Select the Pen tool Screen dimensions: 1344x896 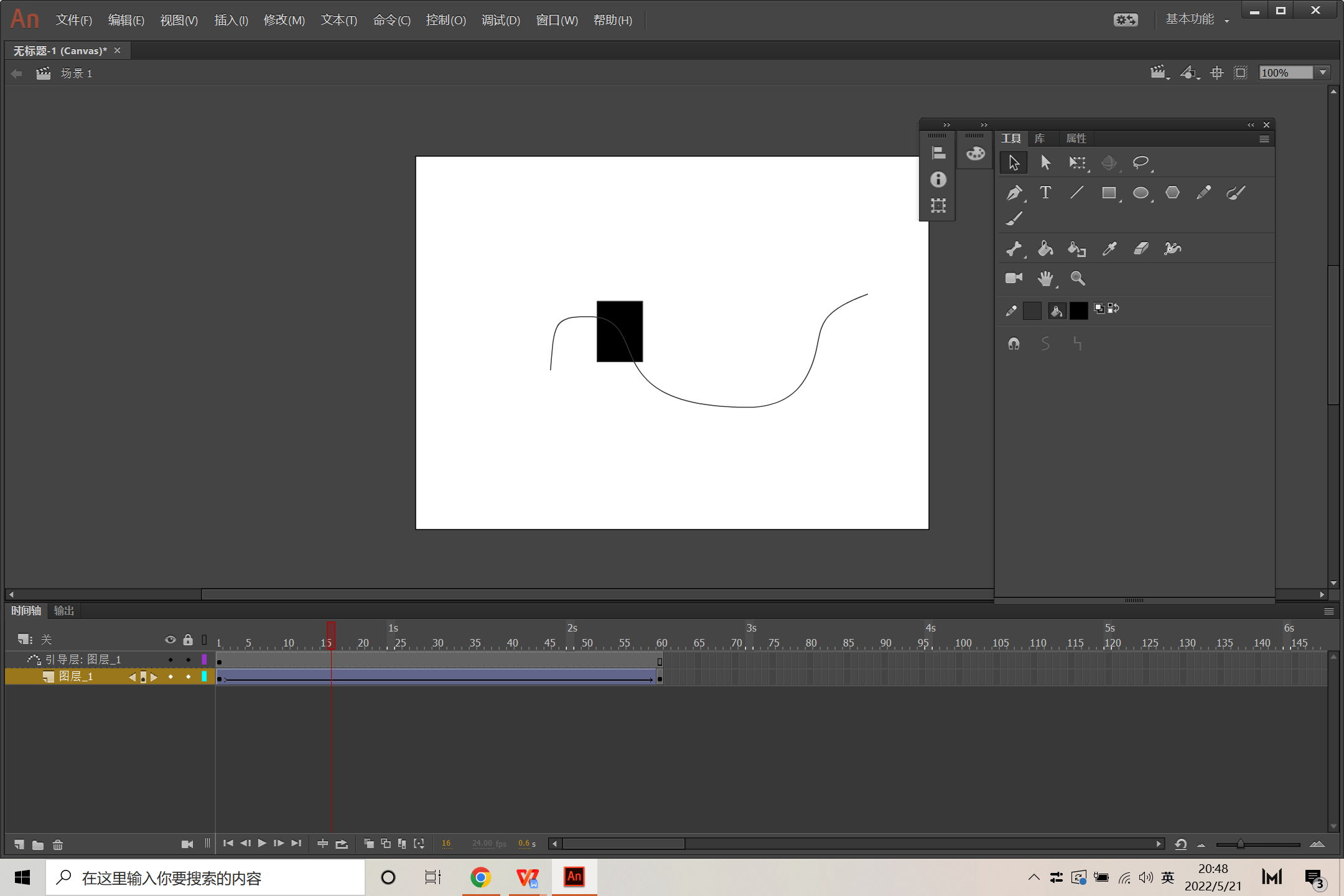tap(1014, 193)
